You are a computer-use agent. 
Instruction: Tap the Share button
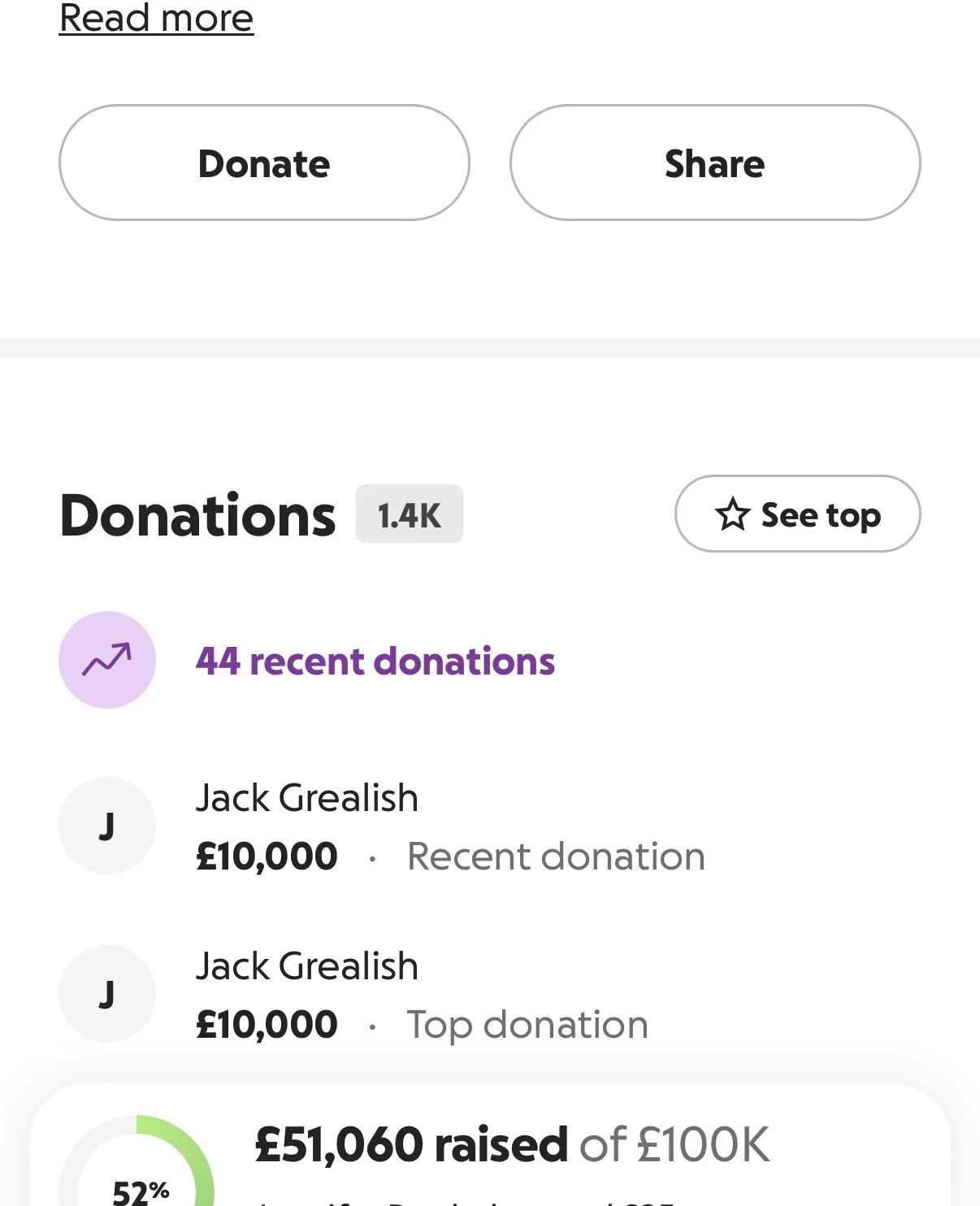[x=715, y=163]
